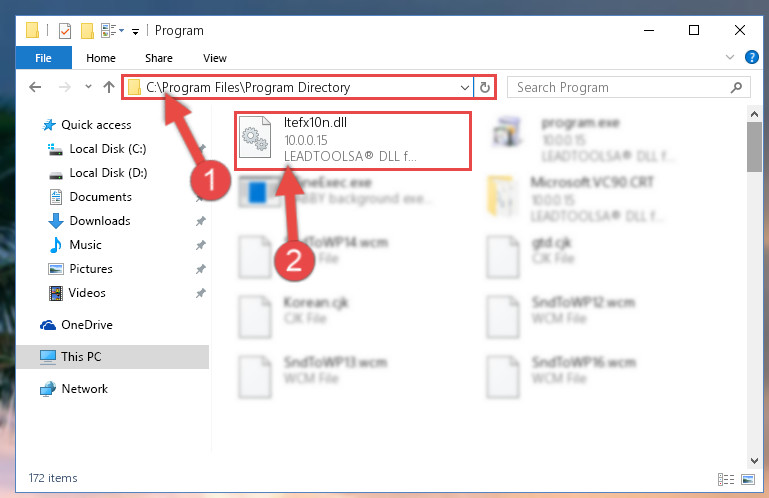Switch to the View ribbon tab
The image size is (769, 498).
[215, 58]
